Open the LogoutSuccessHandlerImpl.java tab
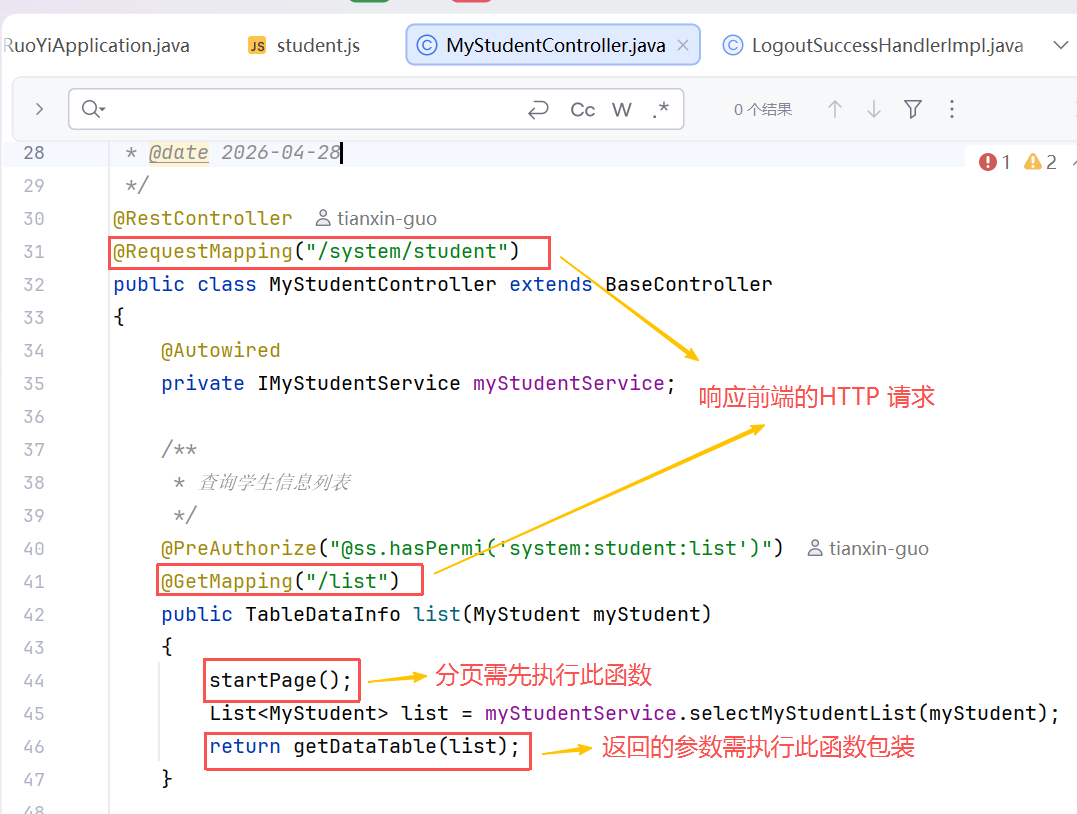 pos(873,45)
